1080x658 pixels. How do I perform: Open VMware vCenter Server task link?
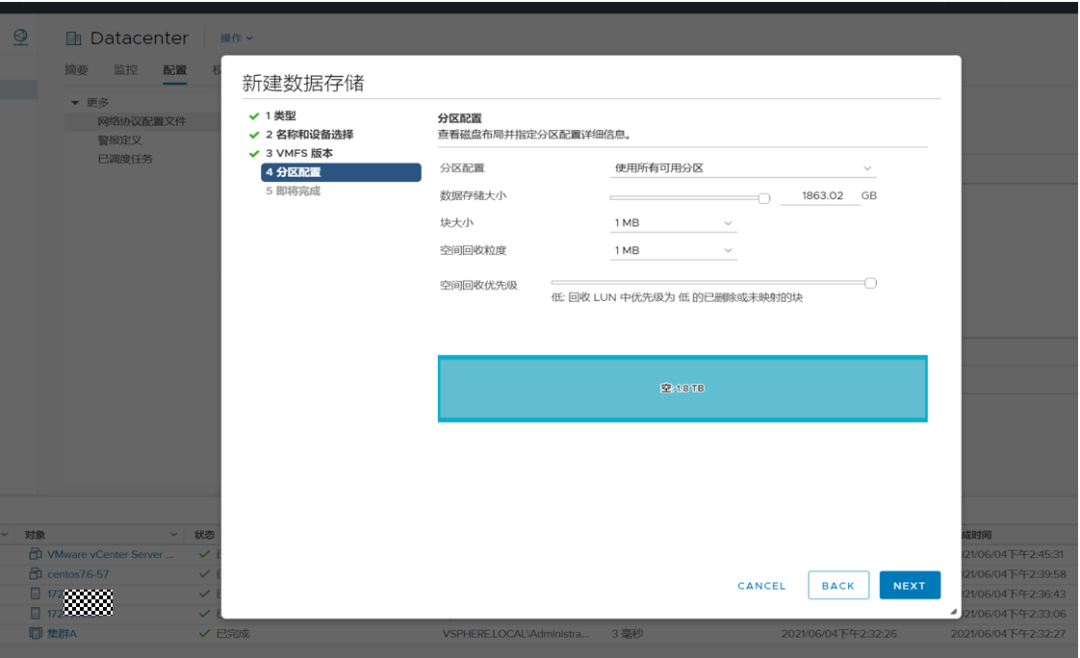coord(110,554)
